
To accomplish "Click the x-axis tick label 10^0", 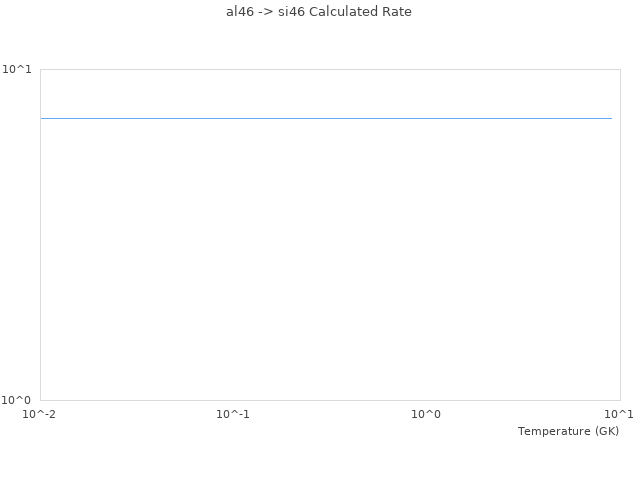I will tap(427, 414).
